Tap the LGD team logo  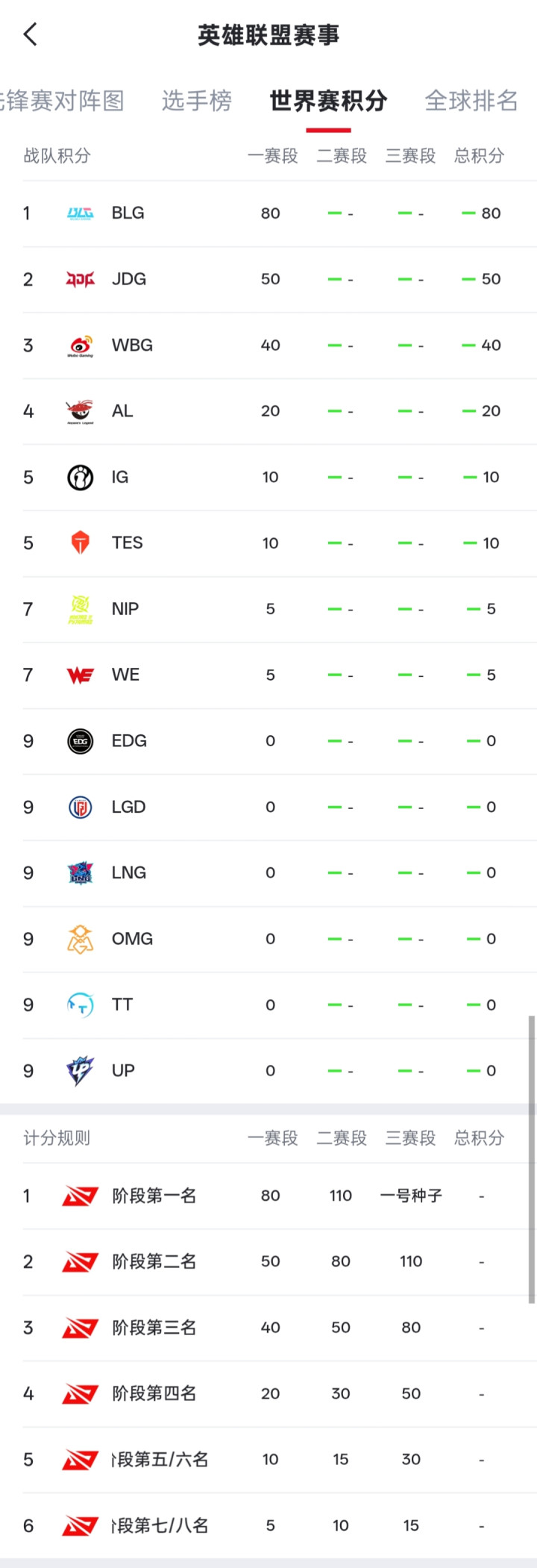(x=81, y=807)
